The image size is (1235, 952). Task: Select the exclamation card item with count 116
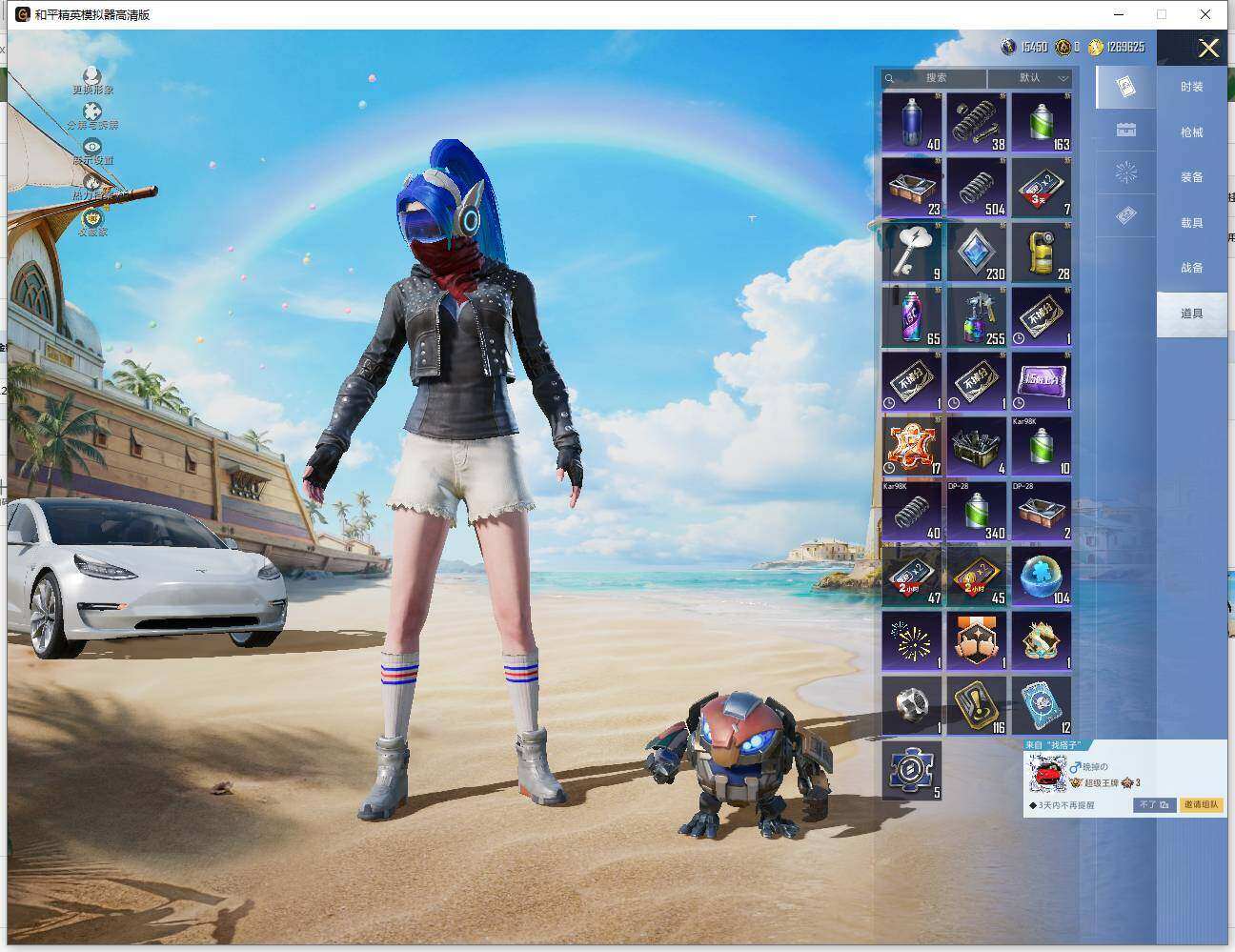[x=977, y=705]
